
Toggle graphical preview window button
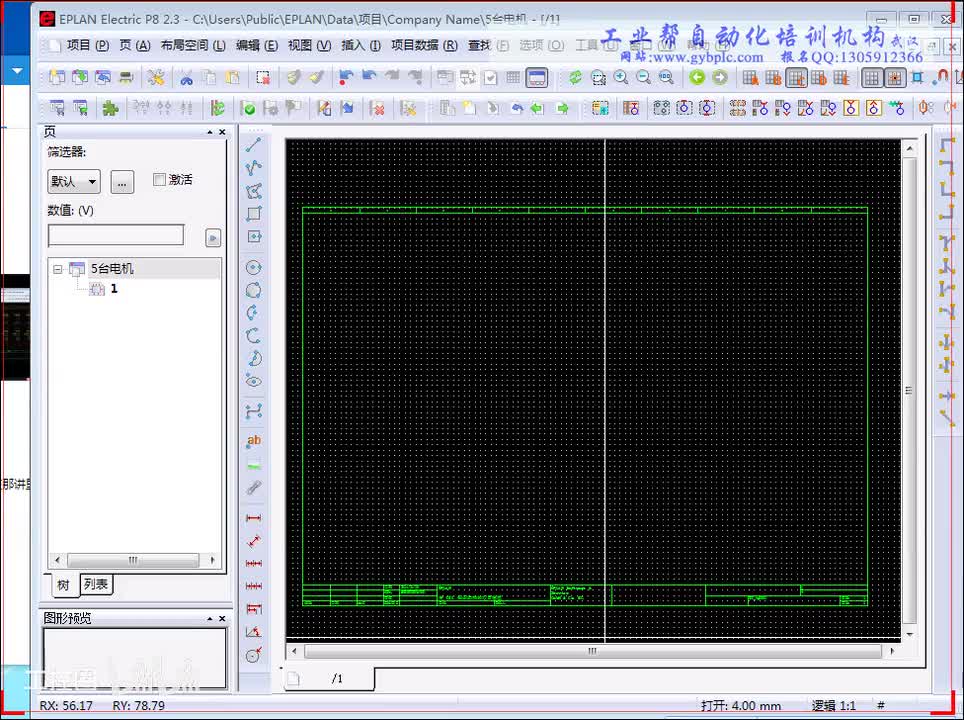coord(537,78)
